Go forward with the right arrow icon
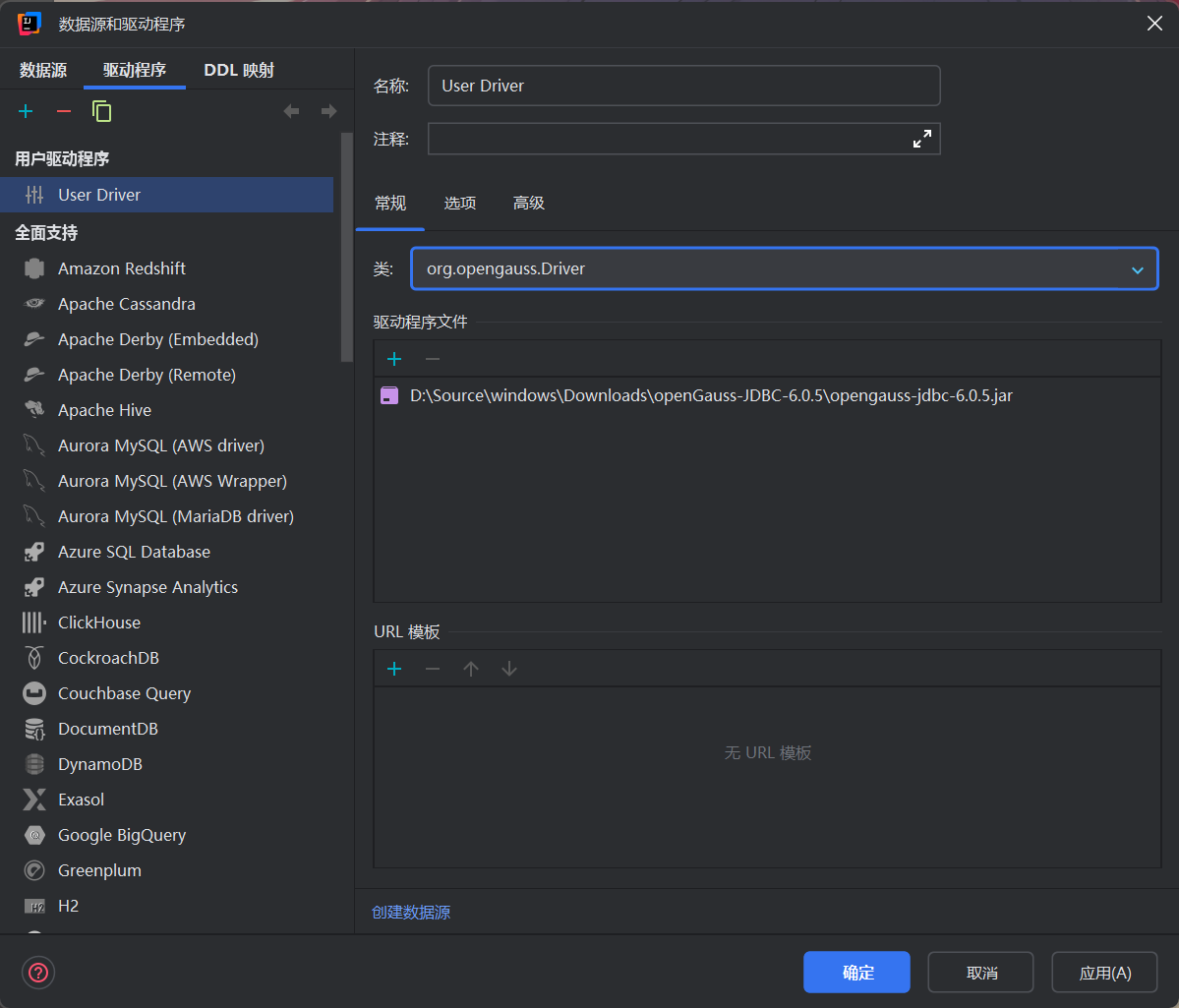This screenshot has width=1179, height=1008. [328, 111]
